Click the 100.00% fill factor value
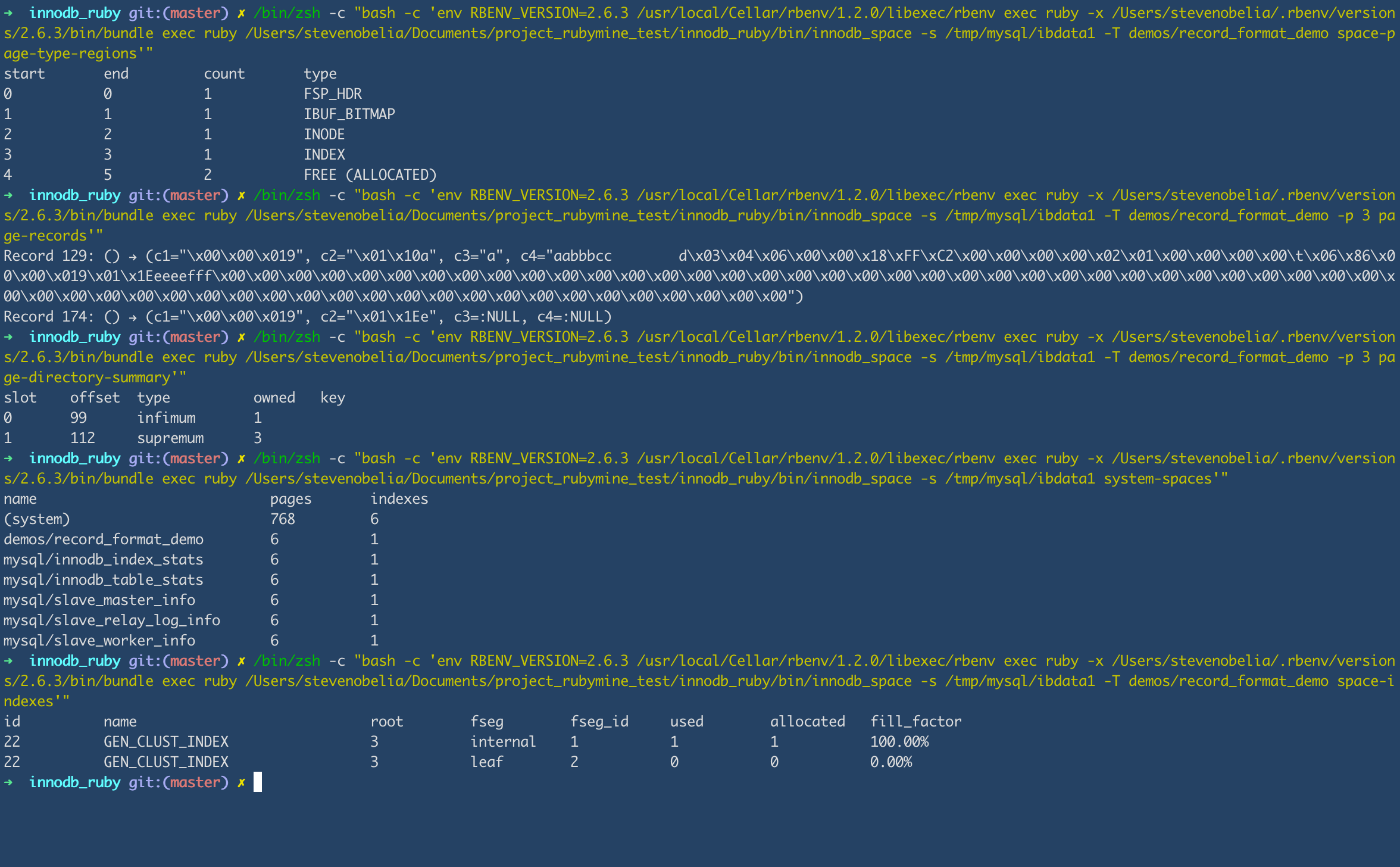Viewport: 1400px width, 867px height. (899, 742)
